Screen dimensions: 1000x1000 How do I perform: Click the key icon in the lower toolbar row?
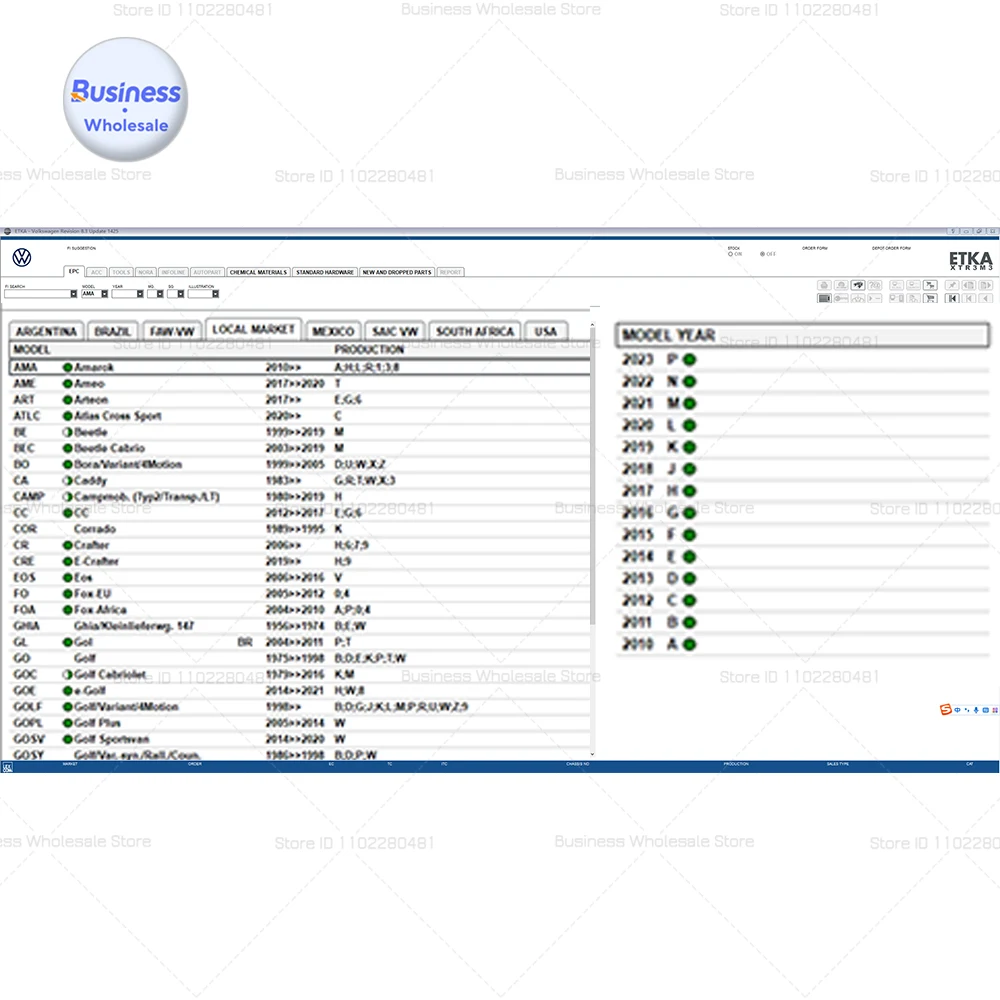tap(841, 298)
